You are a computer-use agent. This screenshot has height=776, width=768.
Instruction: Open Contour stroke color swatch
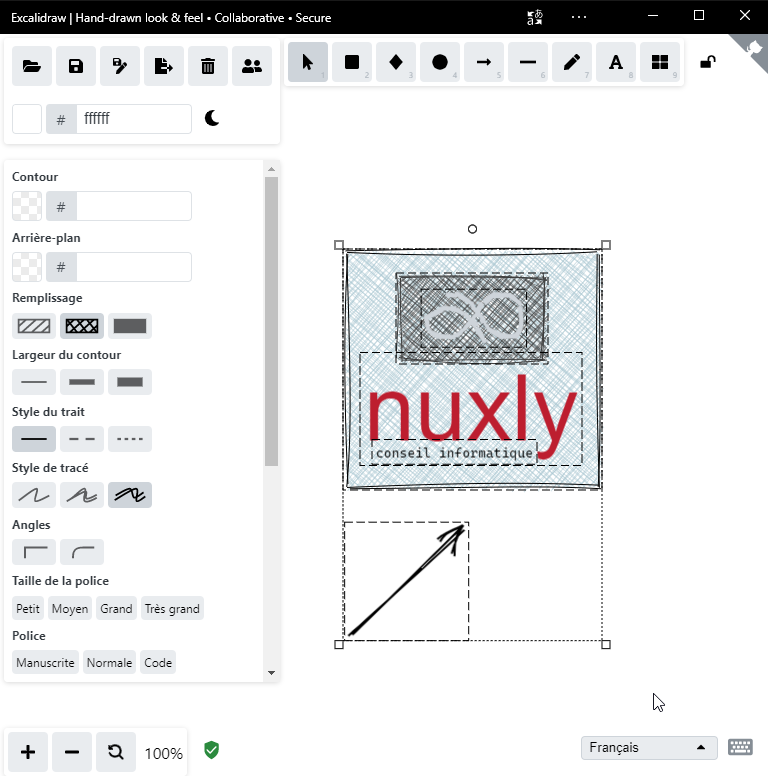pos(27,206)
